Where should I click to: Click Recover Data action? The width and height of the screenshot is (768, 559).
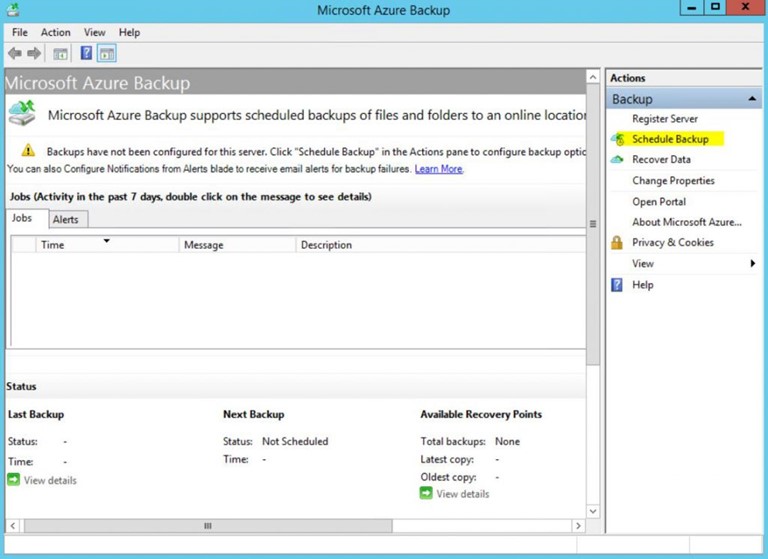(661, 160)
